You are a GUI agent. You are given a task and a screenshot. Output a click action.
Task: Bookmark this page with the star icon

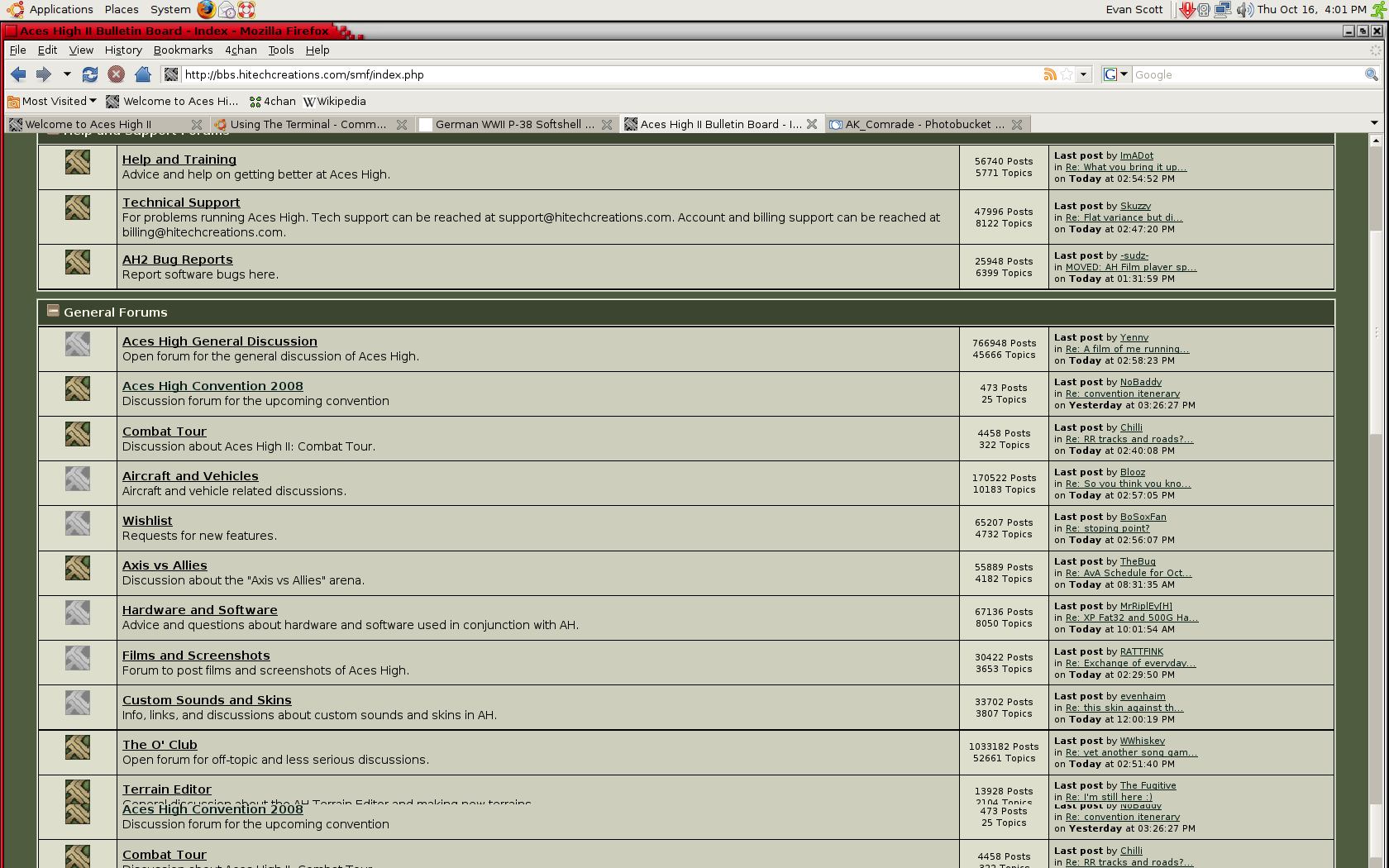point(1067,74)
